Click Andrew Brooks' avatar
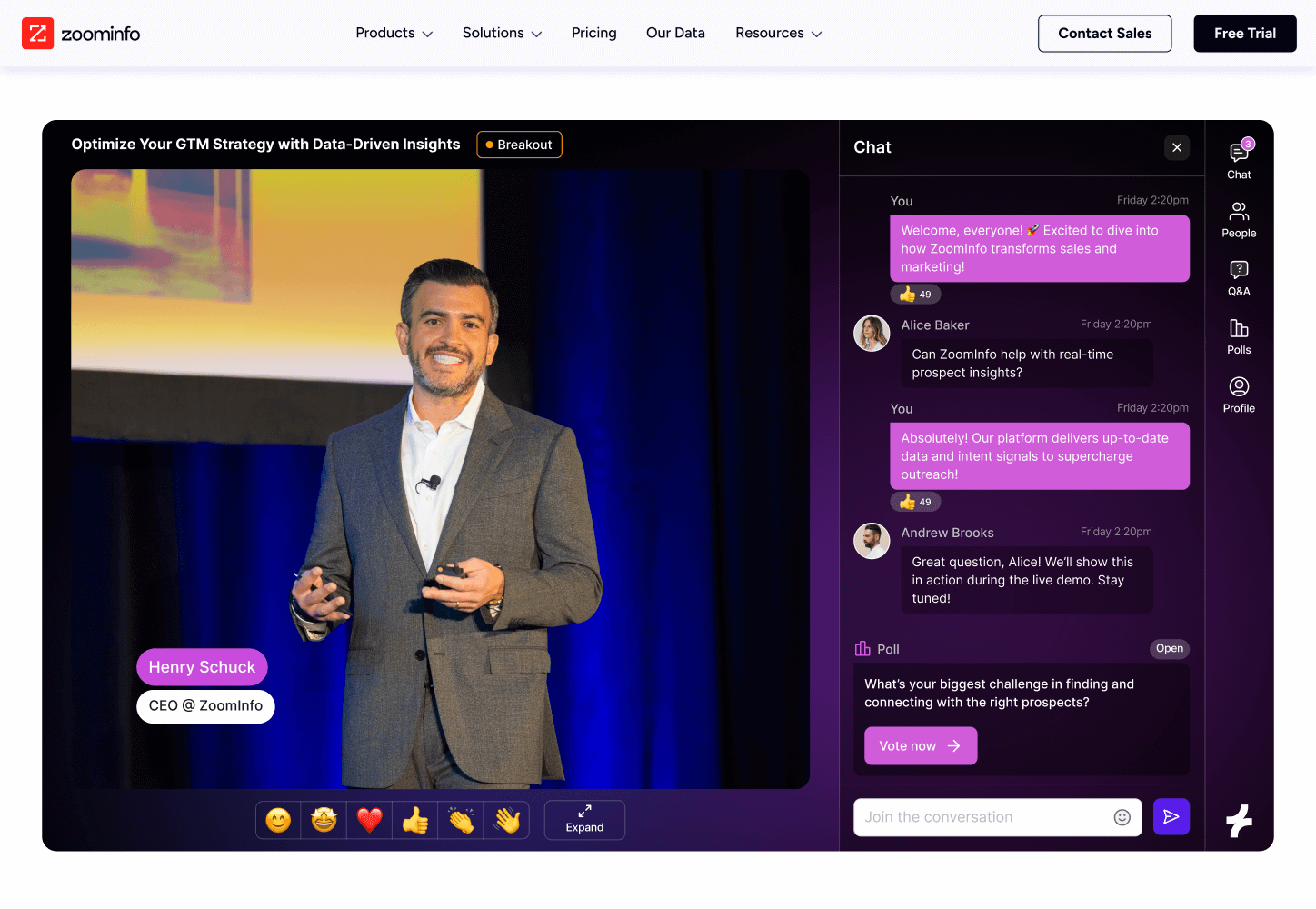Image resolution: width=1316 pixels, height=909 pixels. click(x=872, y=541)
